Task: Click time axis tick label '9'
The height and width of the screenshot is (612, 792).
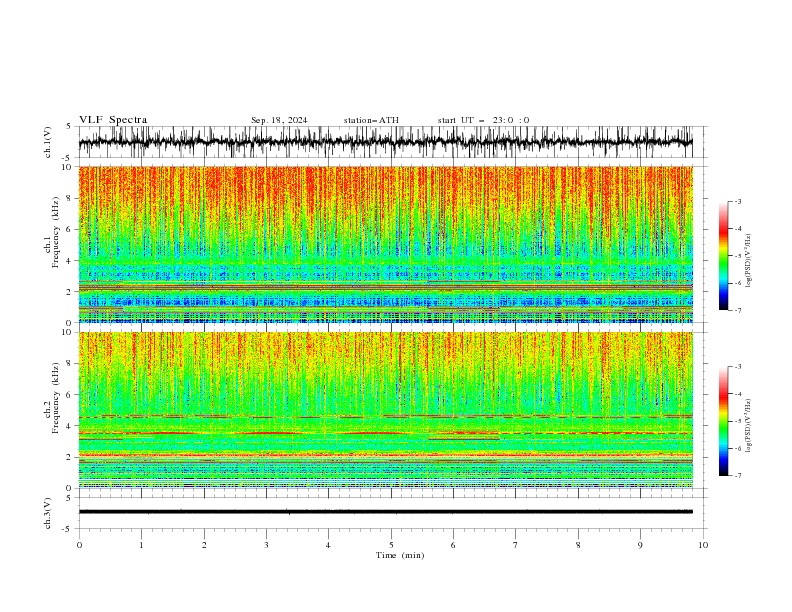Action: [x=640, y=545]
